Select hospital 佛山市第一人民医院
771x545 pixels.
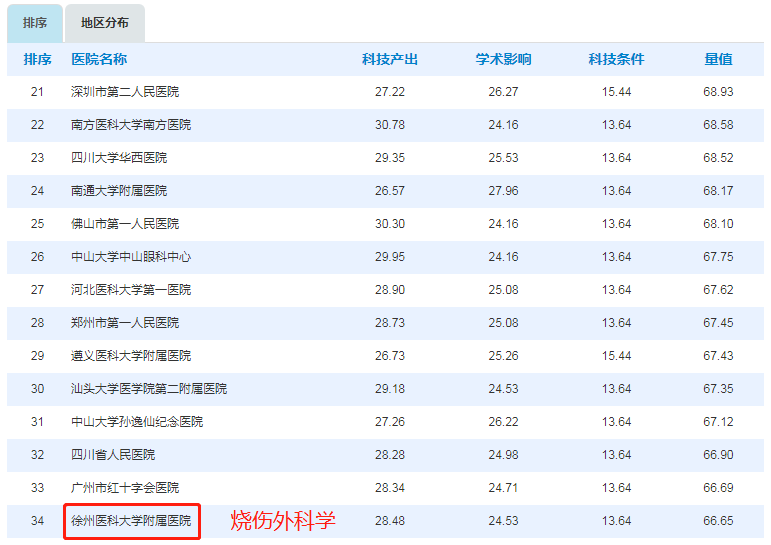coord(125,224)
